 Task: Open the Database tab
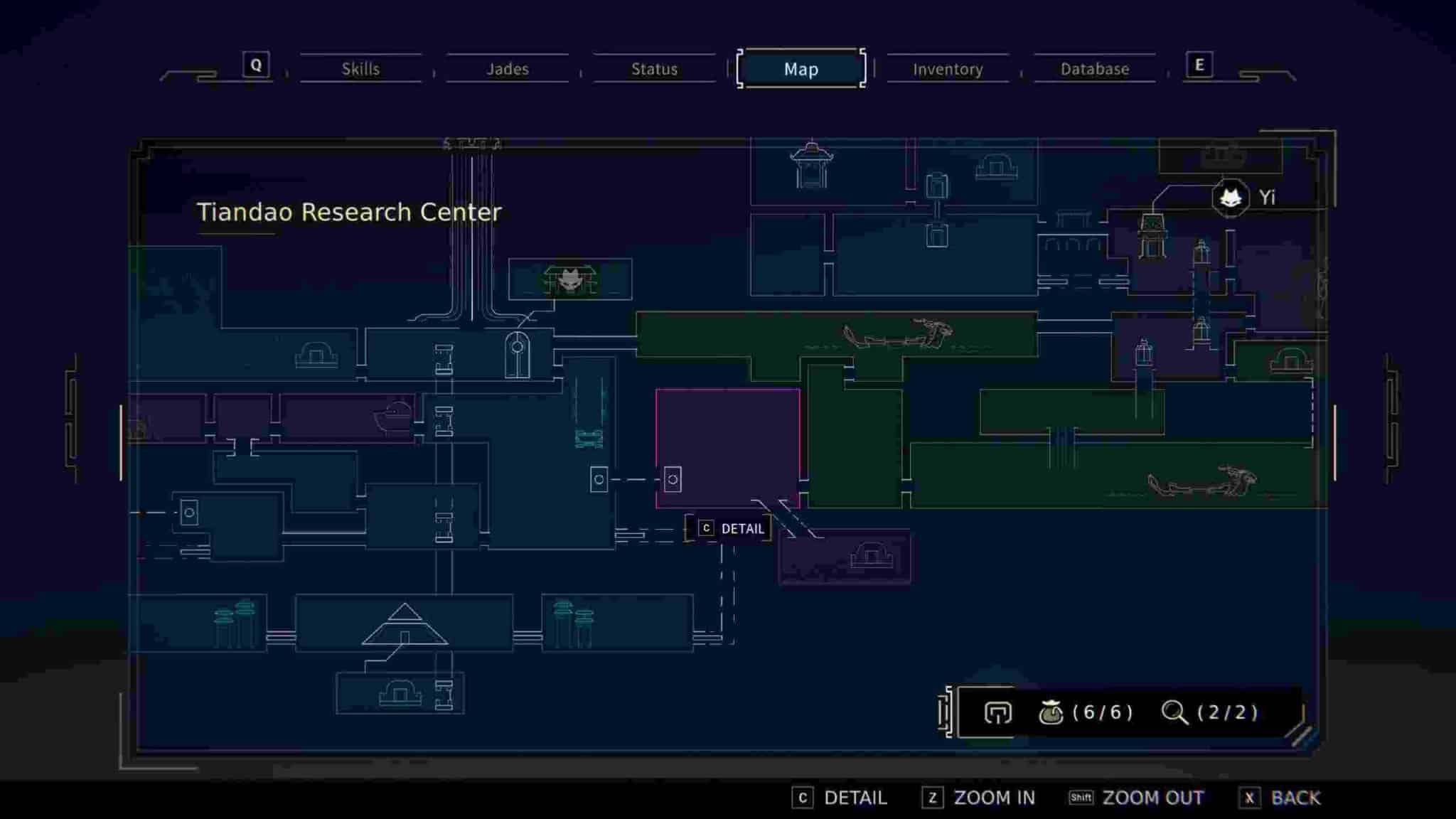pos(1095,69)
